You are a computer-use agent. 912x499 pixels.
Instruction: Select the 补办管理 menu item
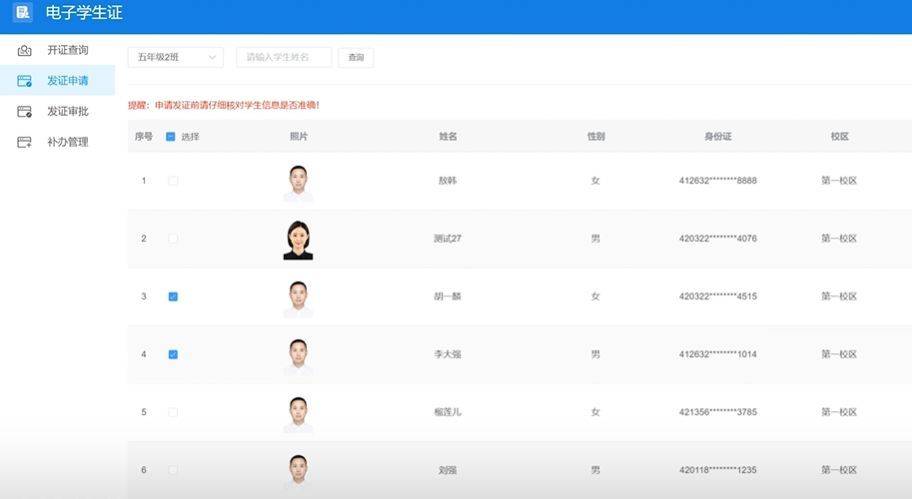pyautogui.click(x=67, y=143)
